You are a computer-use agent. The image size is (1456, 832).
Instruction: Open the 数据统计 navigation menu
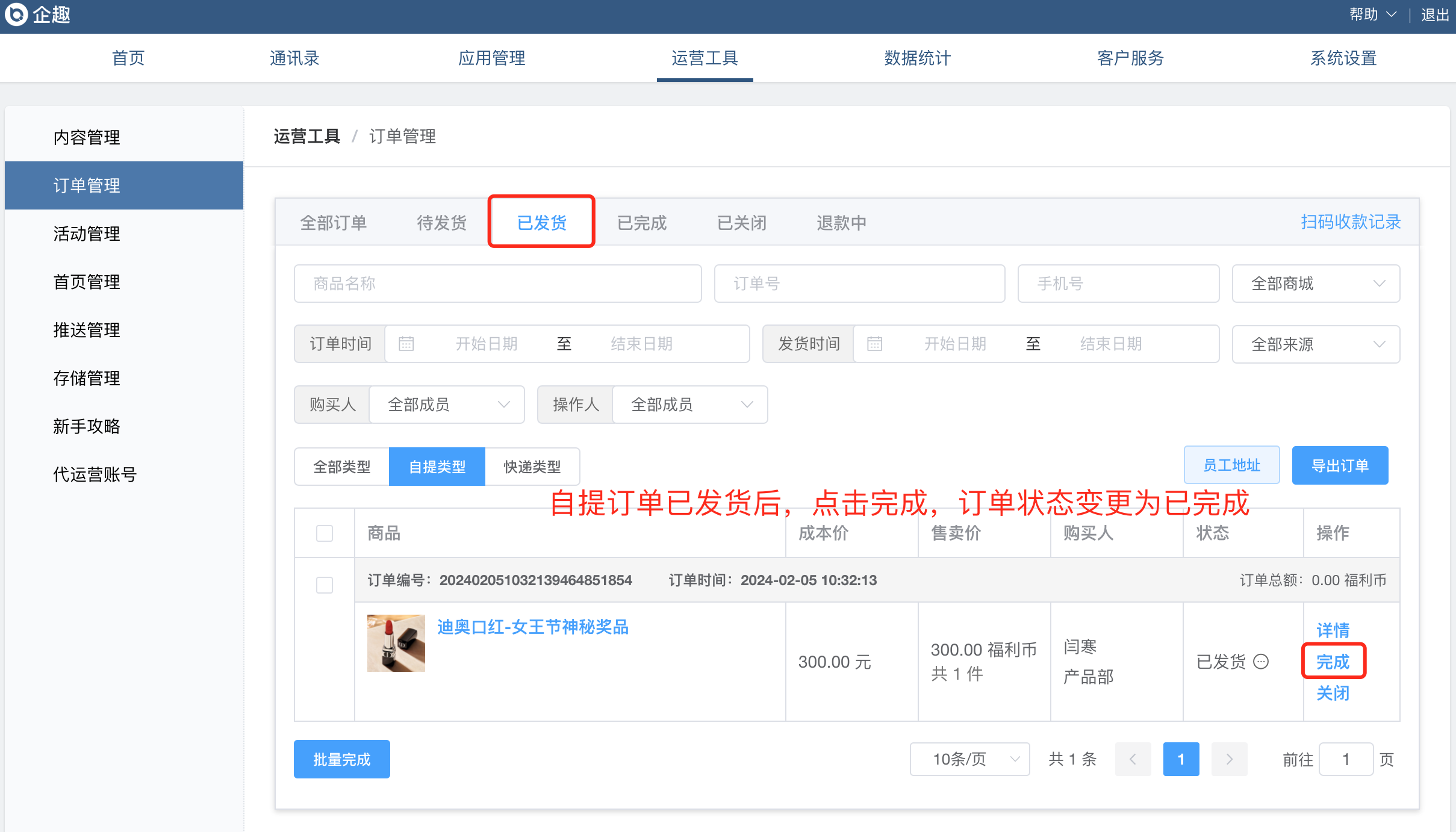(917, 58)
